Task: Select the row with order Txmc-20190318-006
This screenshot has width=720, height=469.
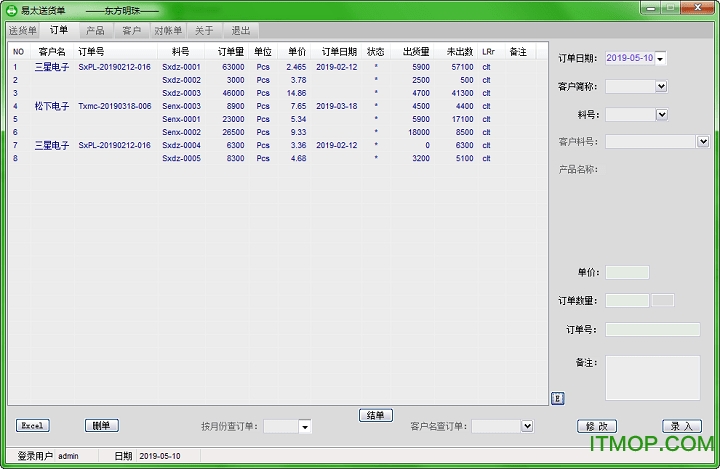Action: (115, 106)
